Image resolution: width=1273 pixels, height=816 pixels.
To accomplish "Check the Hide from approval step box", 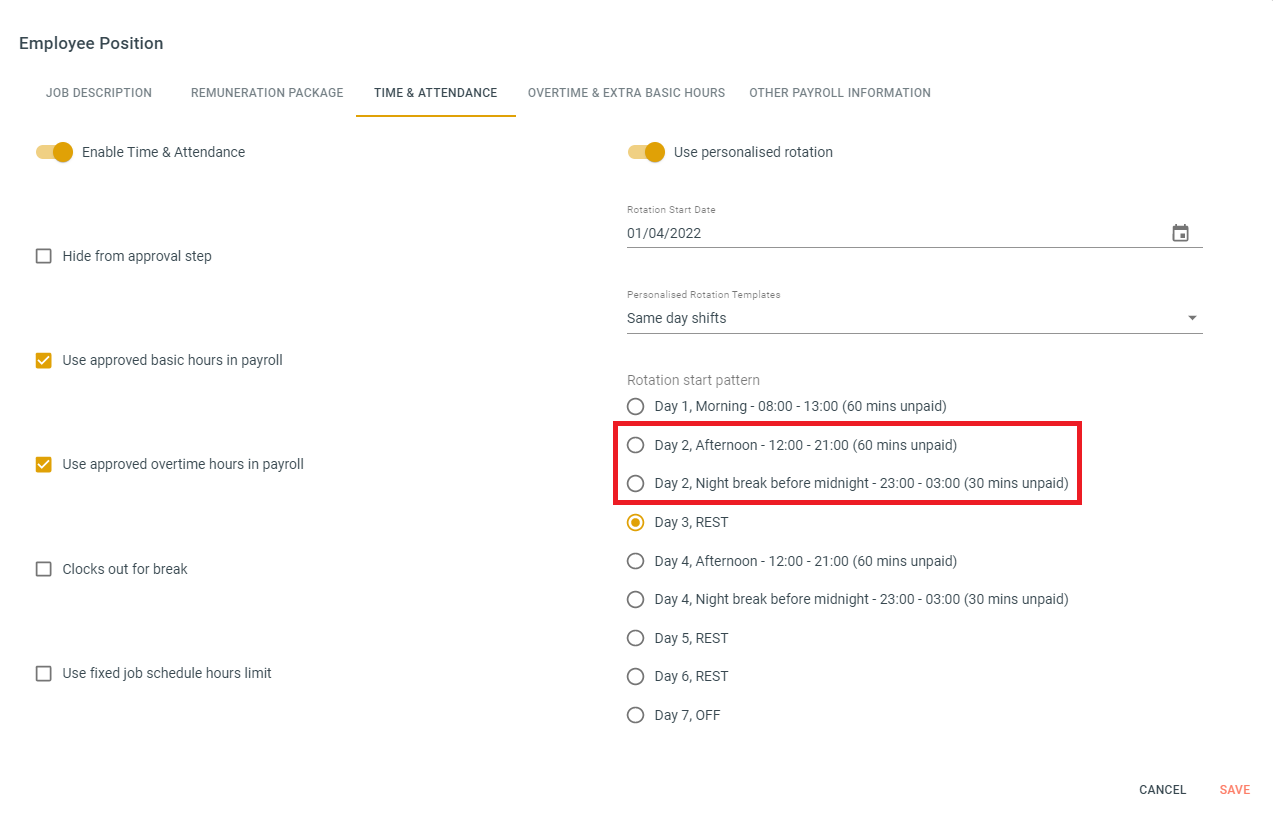I will coord(44,256).
